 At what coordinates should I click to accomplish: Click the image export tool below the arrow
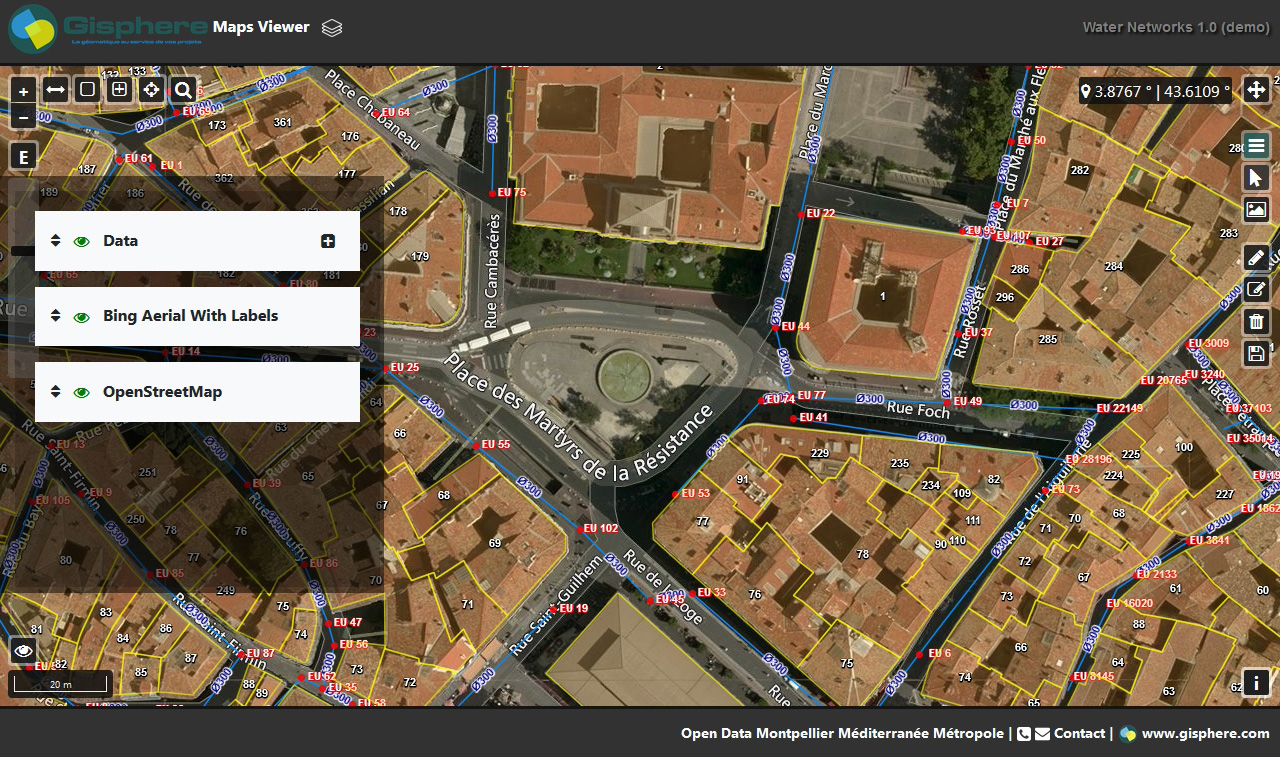point(1256,210)
